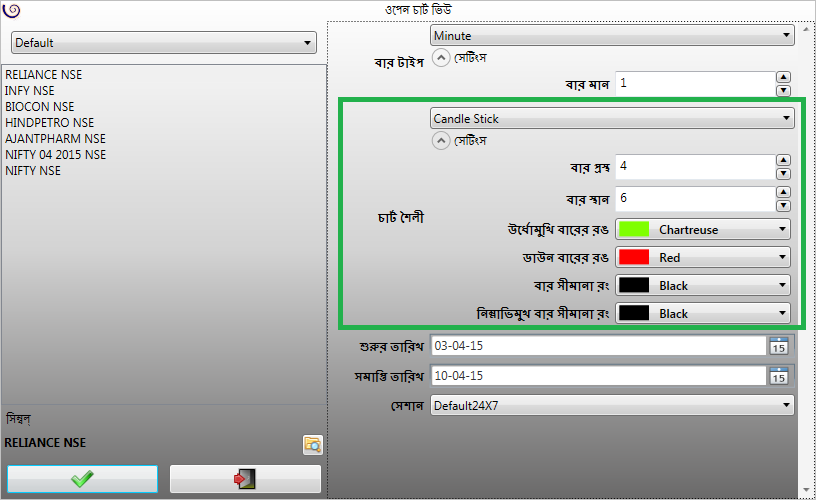Open calendar for end date 10-04-15
Viewport: 816px width, 500px height.
tap(779, 376)
